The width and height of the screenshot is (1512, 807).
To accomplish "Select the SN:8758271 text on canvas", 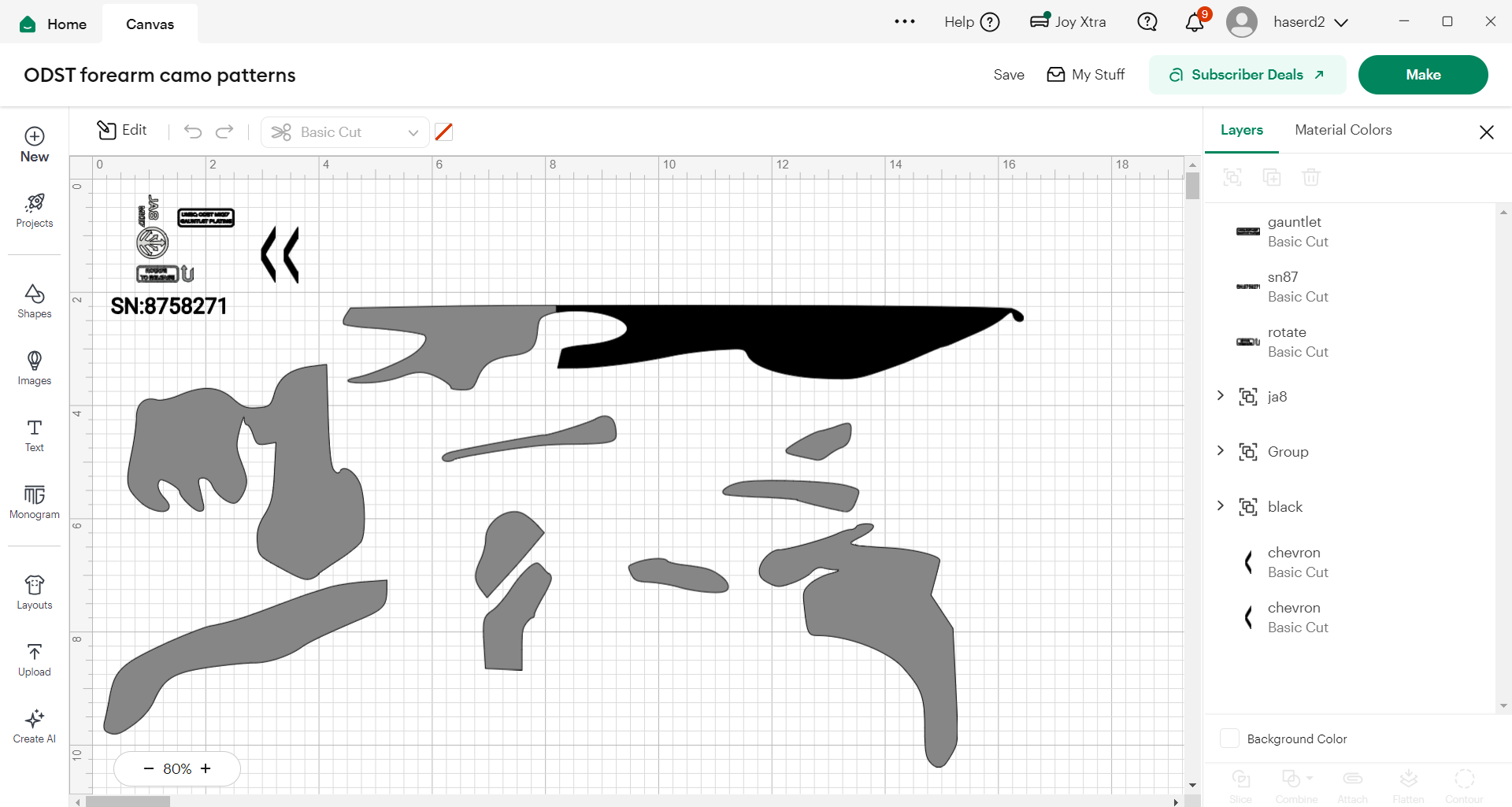I will pos(169,306).
